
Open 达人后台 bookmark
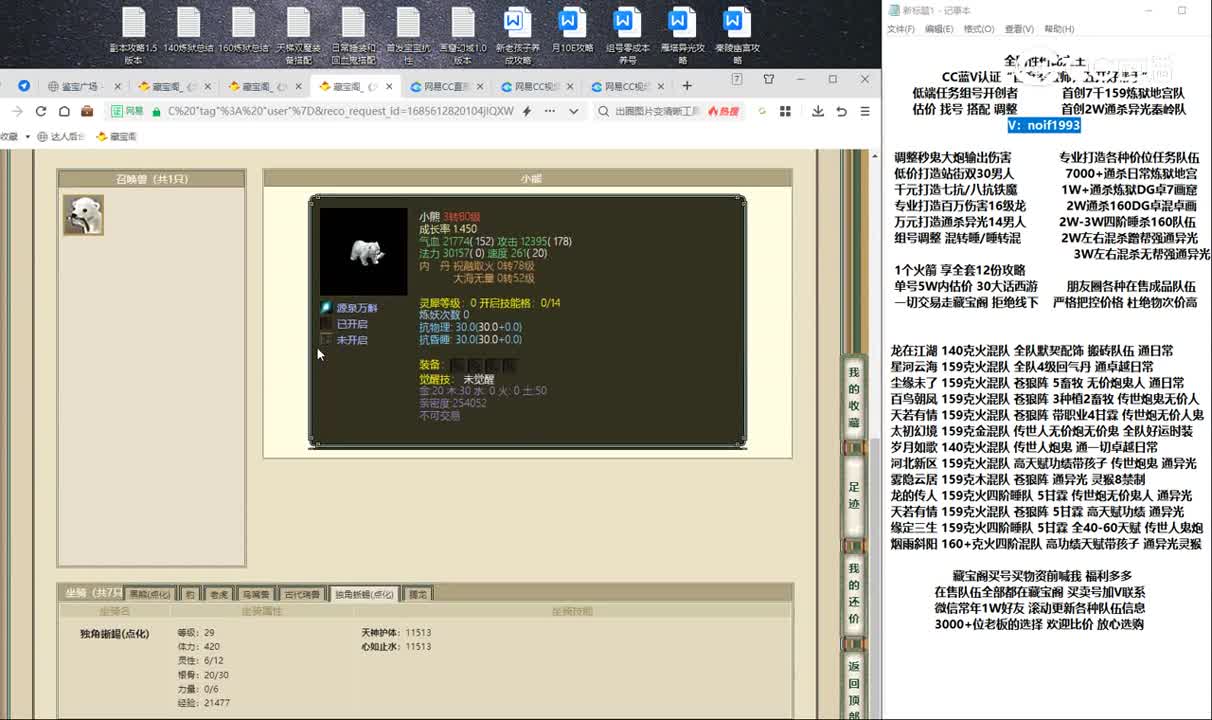tap(61, 137)
